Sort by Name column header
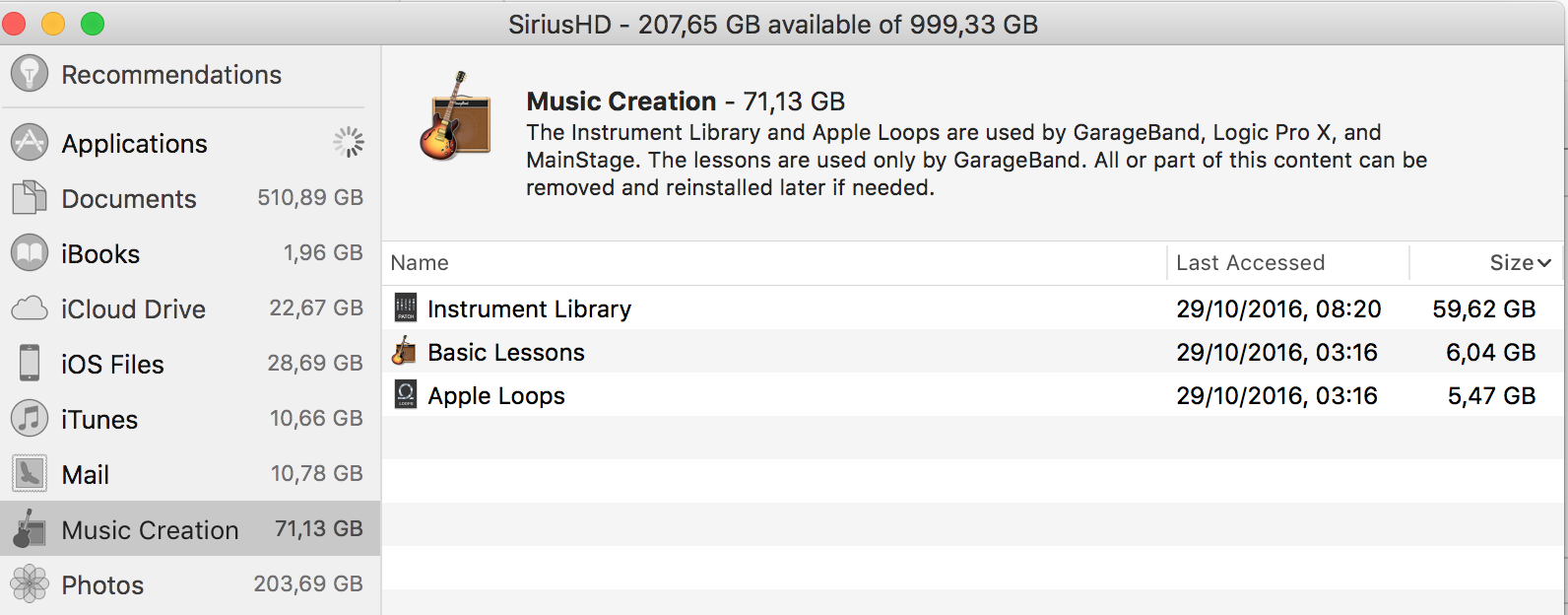This screenshot has height=615, width=1568. click(420, 263)
